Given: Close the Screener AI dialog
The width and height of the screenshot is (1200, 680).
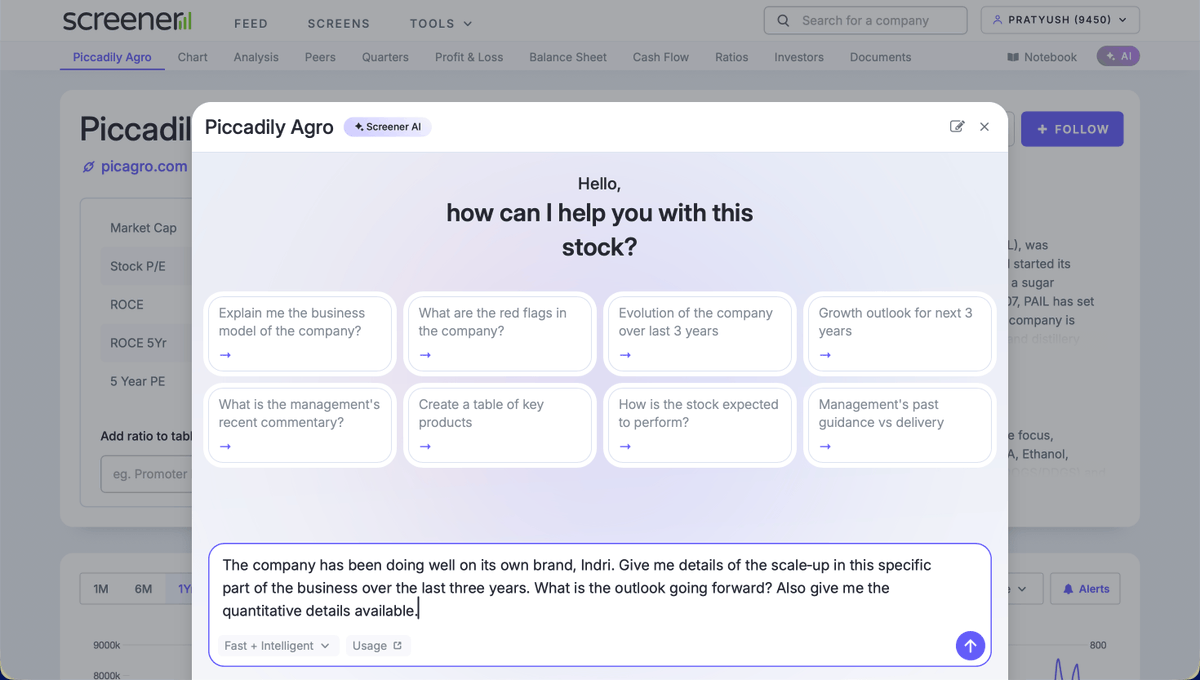Looking at the screenshot, I should click(985, 127).
